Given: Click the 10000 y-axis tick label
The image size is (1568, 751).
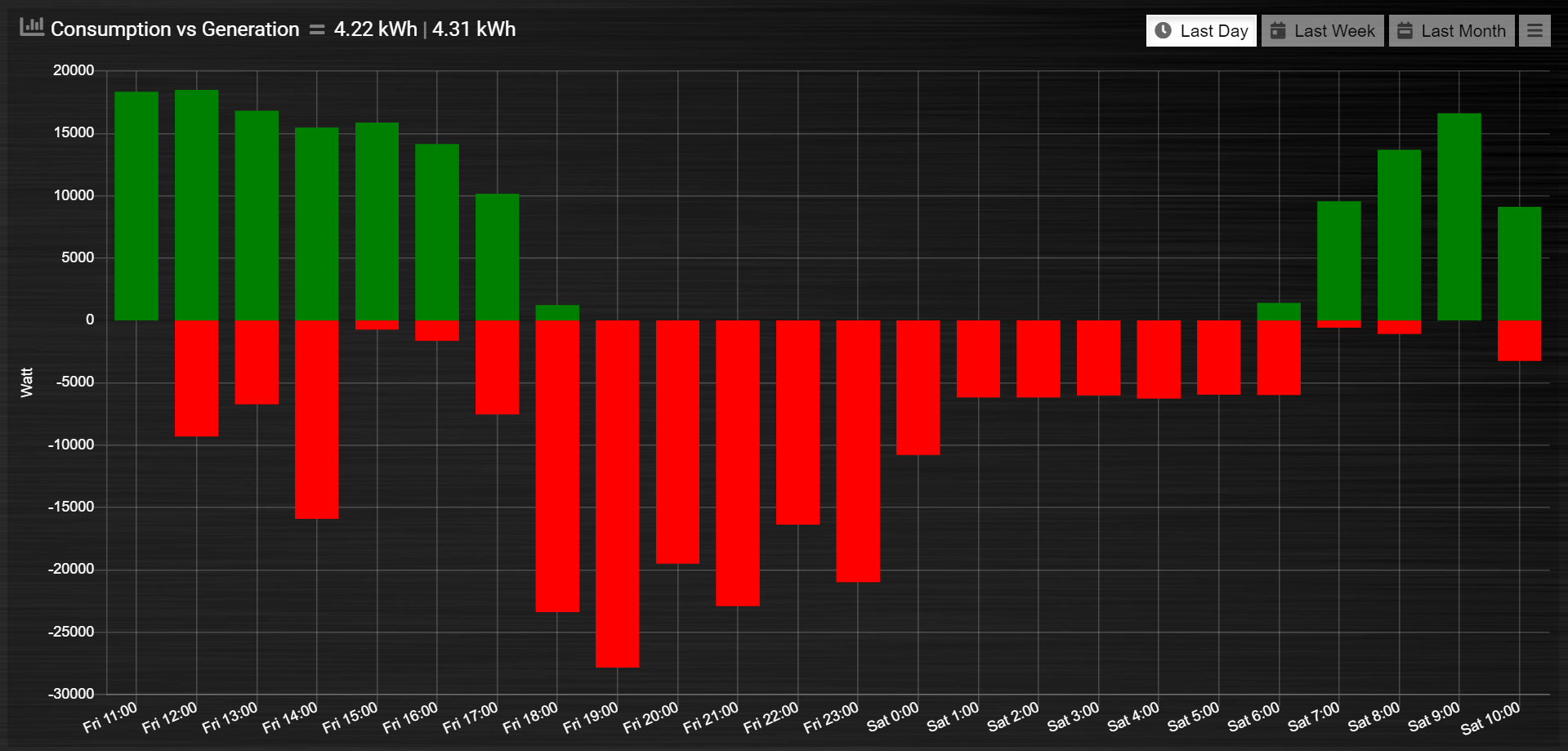Looking at the screenshot, I should 74,195.
